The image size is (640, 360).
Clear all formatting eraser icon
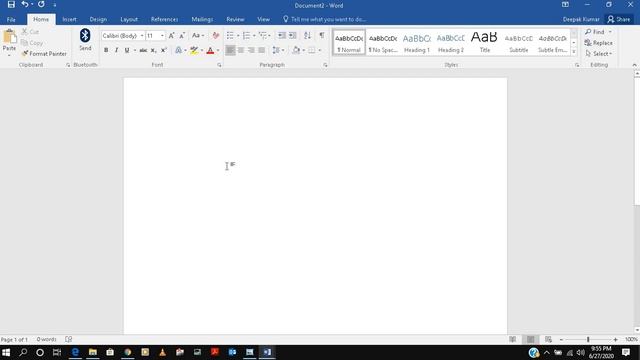(x=216, y=36)
